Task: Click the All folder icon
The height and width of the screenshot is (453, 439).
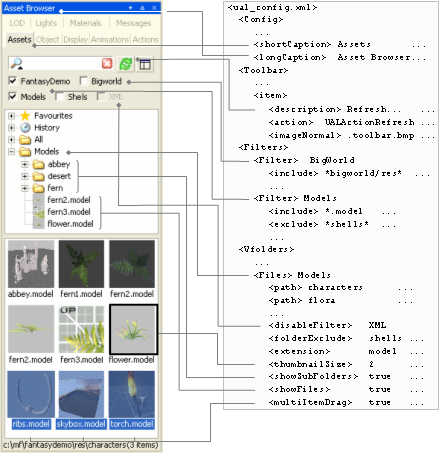Action: coord(25,140)
